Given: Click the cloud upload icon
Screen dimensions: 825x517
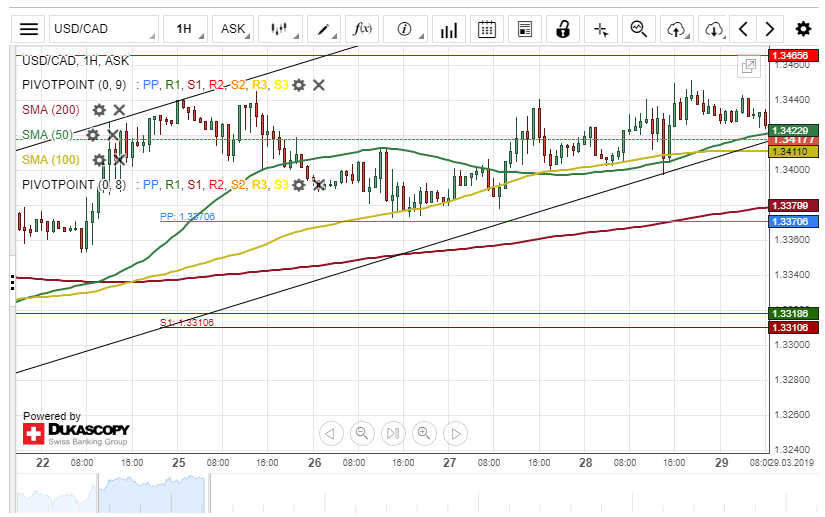Looking at the screenshot, I should [677, 29].
